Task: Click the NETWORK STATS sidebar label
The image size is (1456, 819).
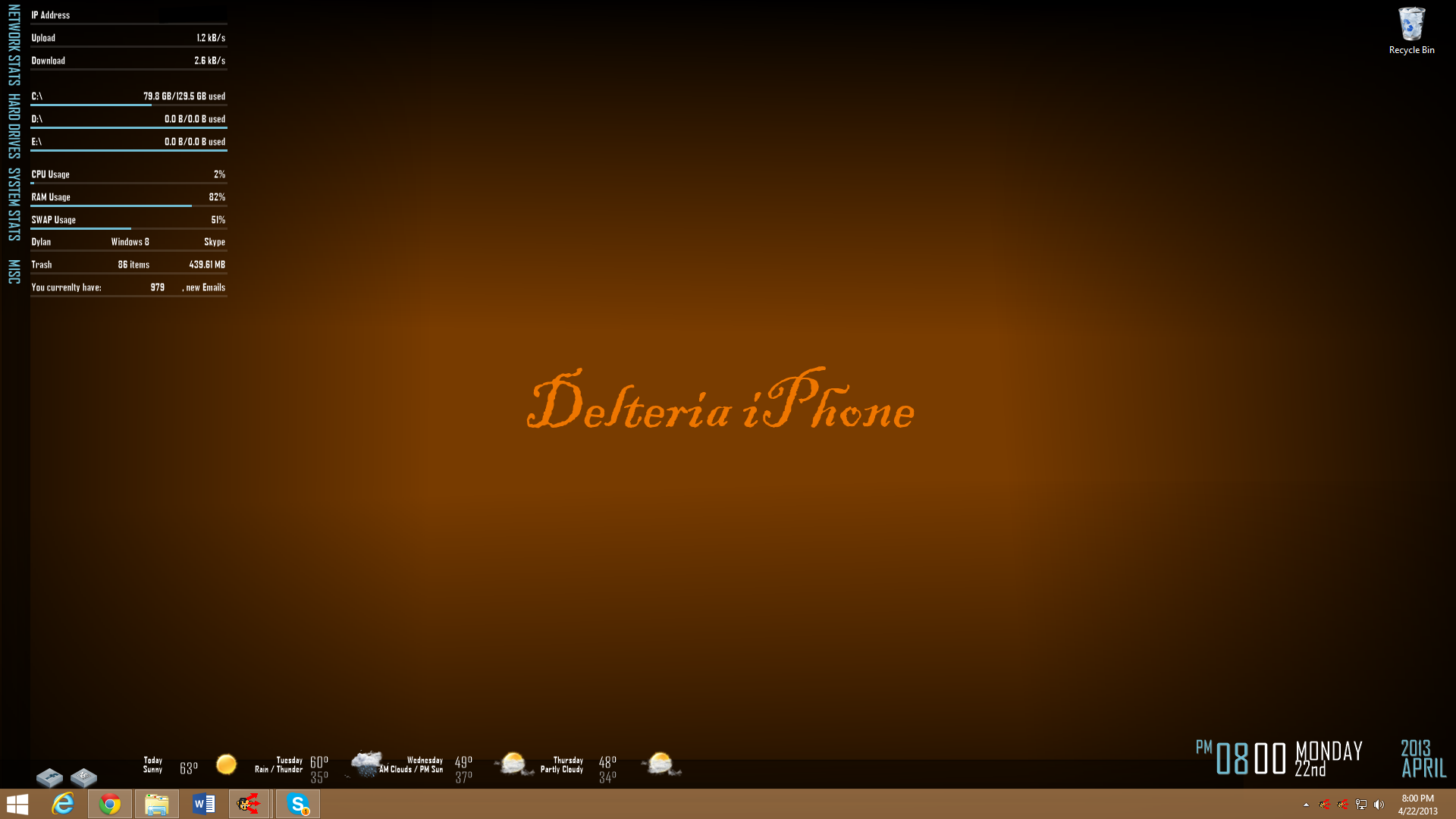Action: [14, 44]
